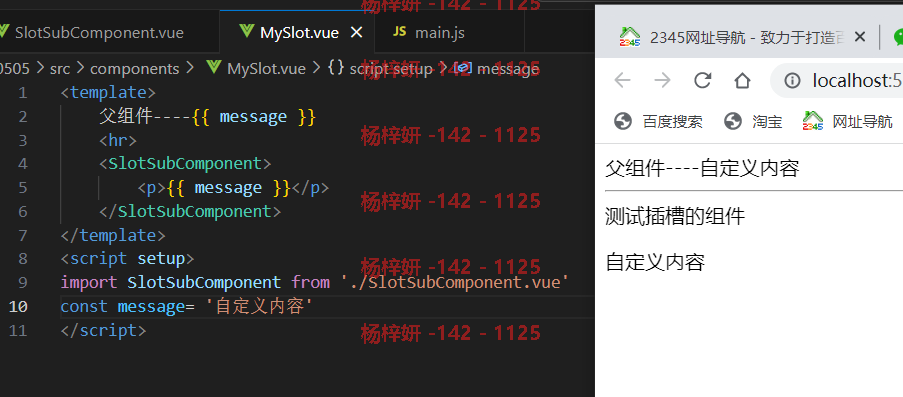Click the localhost address bar
903x397 pixels.
[837, 81]
